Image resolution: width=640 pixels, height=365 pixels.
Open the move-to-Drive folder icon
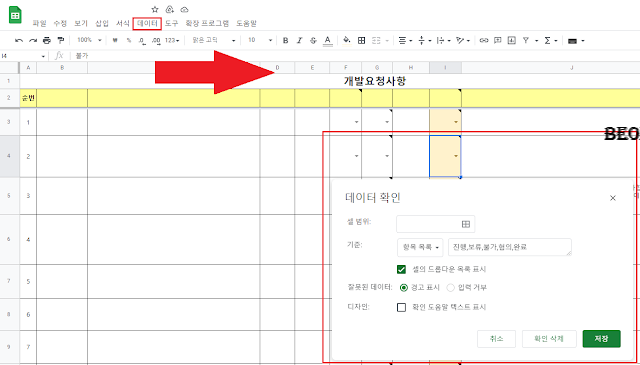click(169, 9)
